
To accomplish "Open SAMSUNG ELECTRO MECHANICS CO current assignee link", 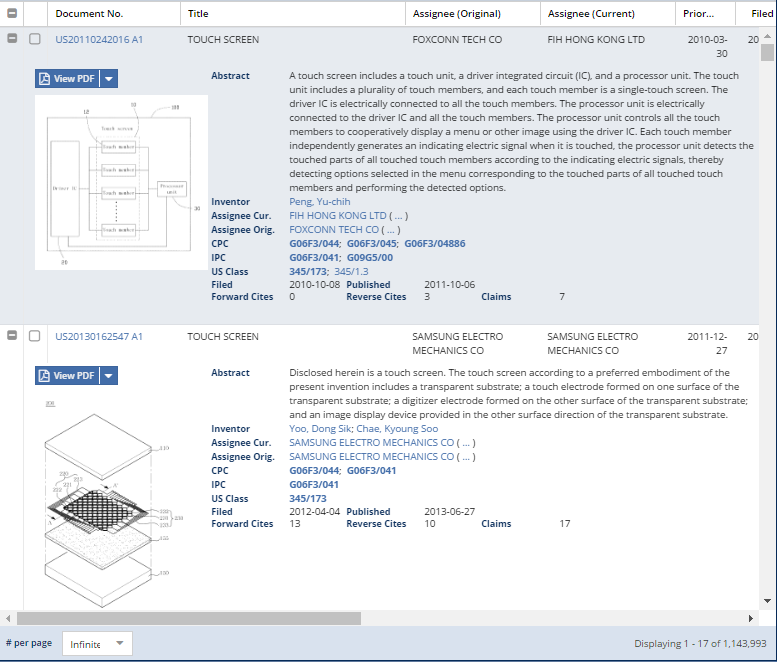I will click(372, 442).
